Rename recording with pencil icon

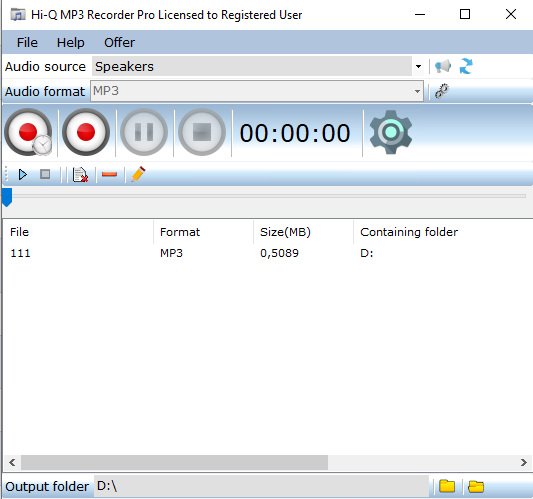138,174
